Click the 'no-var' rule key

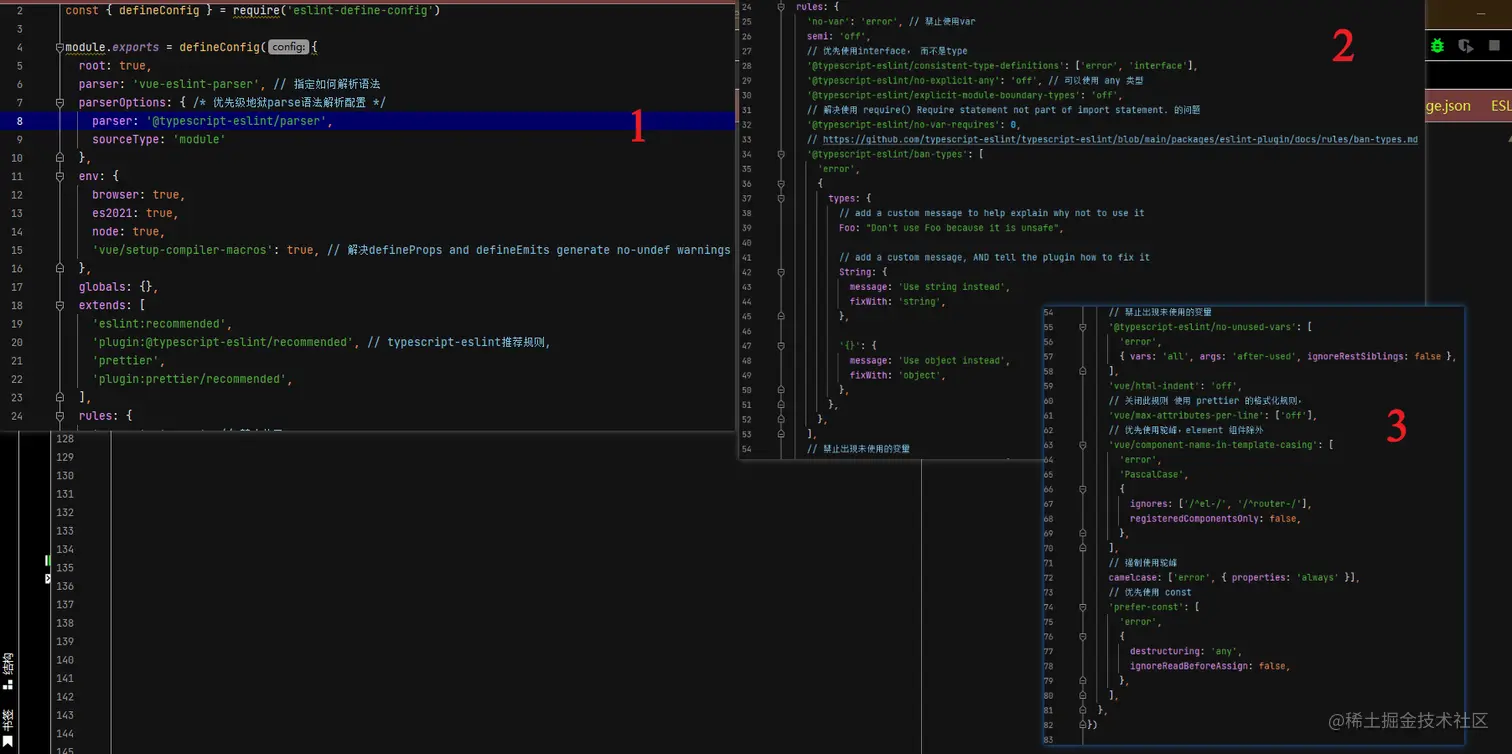tap(829, 21)
